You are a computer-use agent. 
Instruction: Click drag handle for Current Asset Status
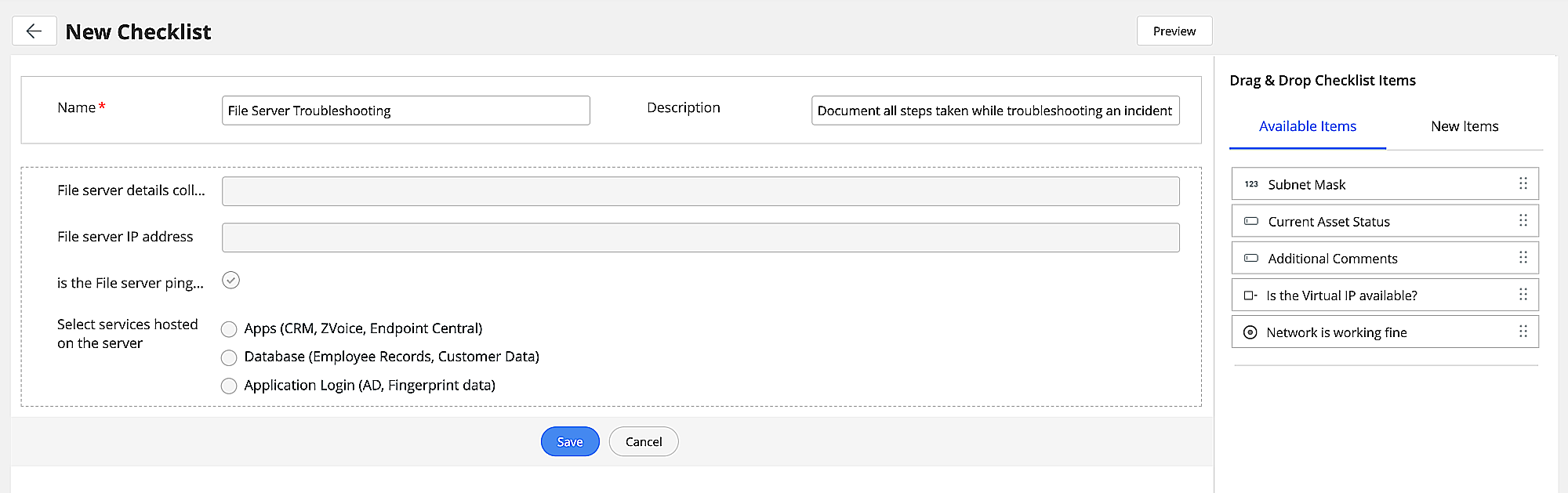pyautogui.click(x=1523, y=221)
